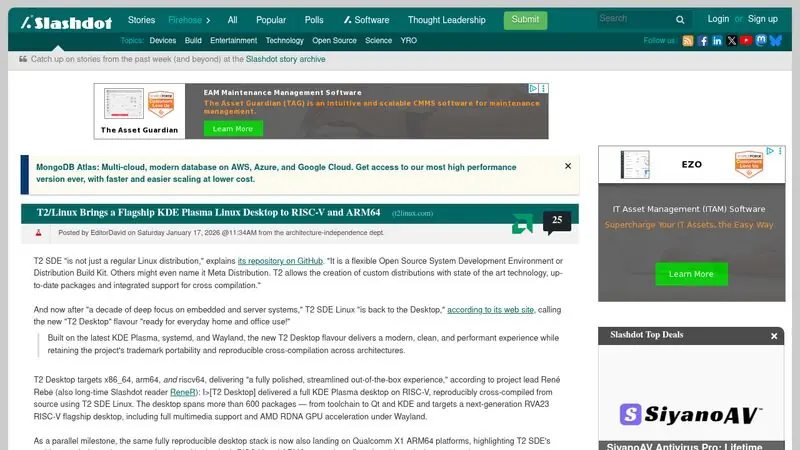The height and width of the screenshot is (450, 800).
Task: Open the Software section
Action: point(366,20)
